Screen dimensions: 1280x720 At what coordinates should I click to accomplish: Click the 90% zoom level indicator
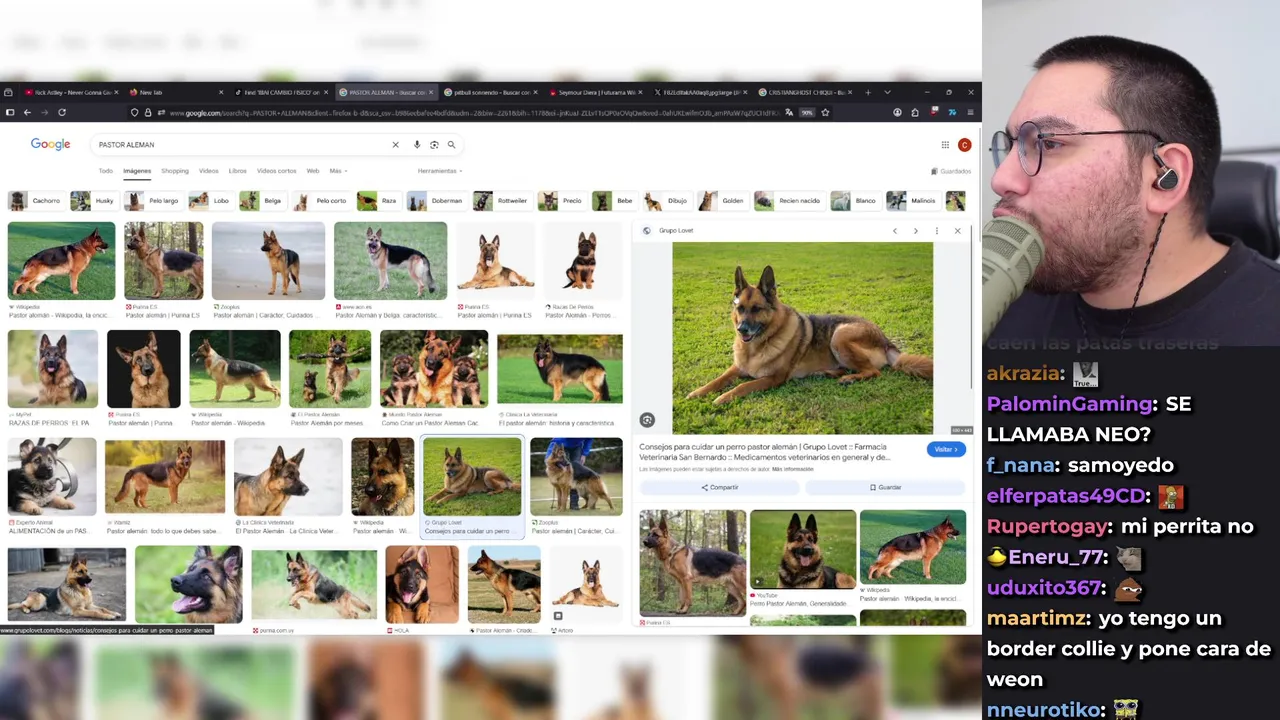pyautogui.click(x=807, y=112)
